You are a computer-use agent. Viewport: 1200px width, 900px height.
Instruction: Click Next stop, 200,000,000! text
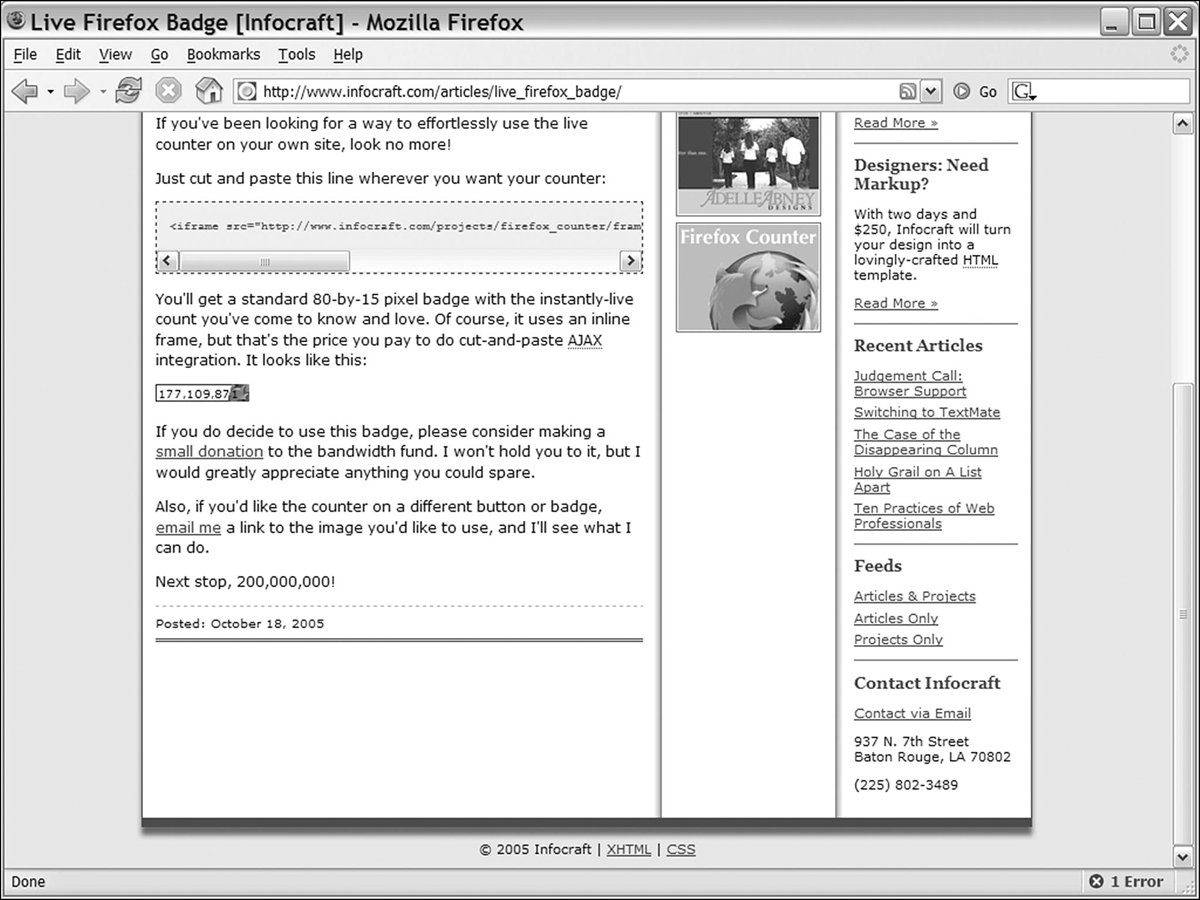[x=245, y=581]
